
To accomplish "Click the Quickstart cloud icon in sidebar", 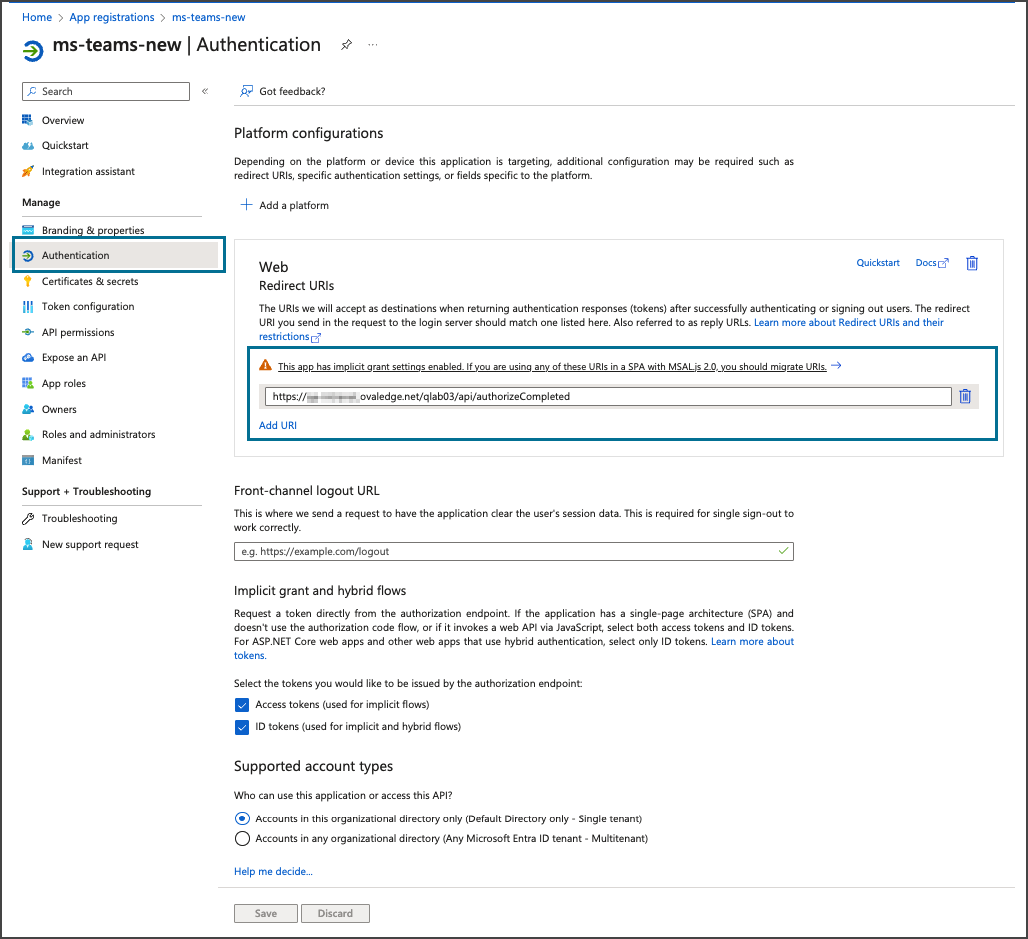I will (x=28, y=146).
